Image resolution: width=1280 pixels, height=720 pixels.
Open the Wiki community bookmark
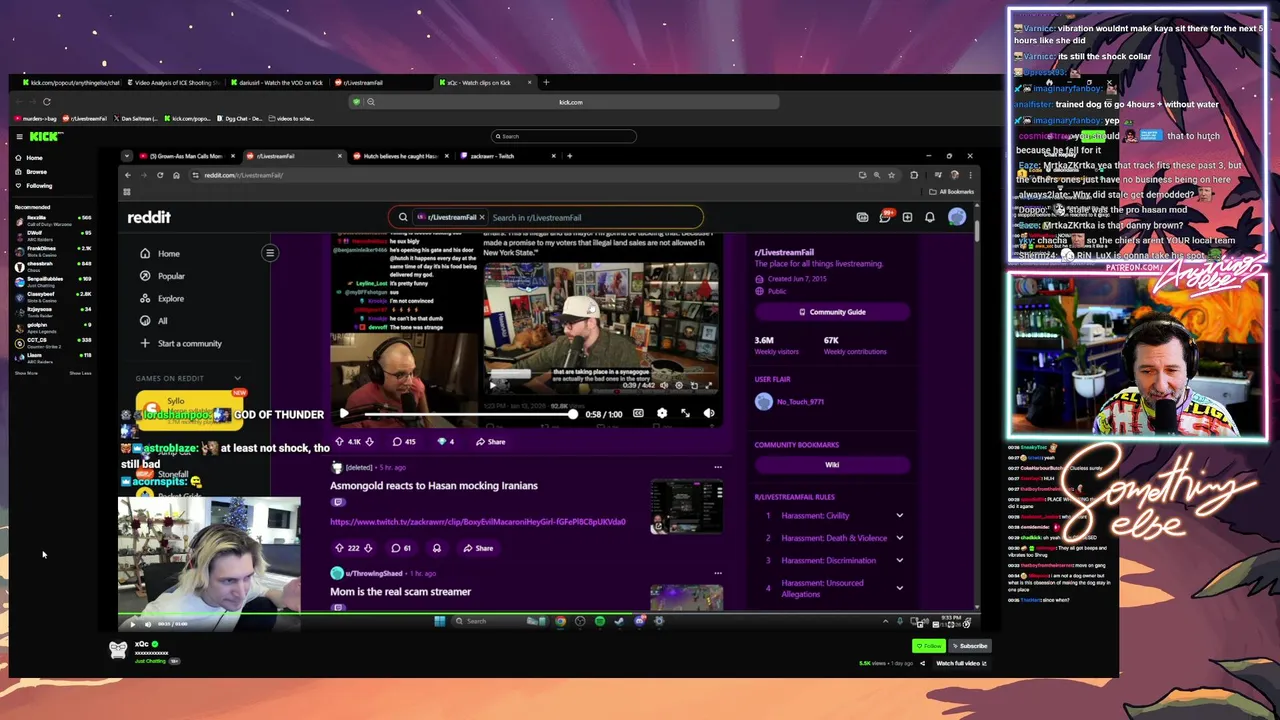(832, 465)
